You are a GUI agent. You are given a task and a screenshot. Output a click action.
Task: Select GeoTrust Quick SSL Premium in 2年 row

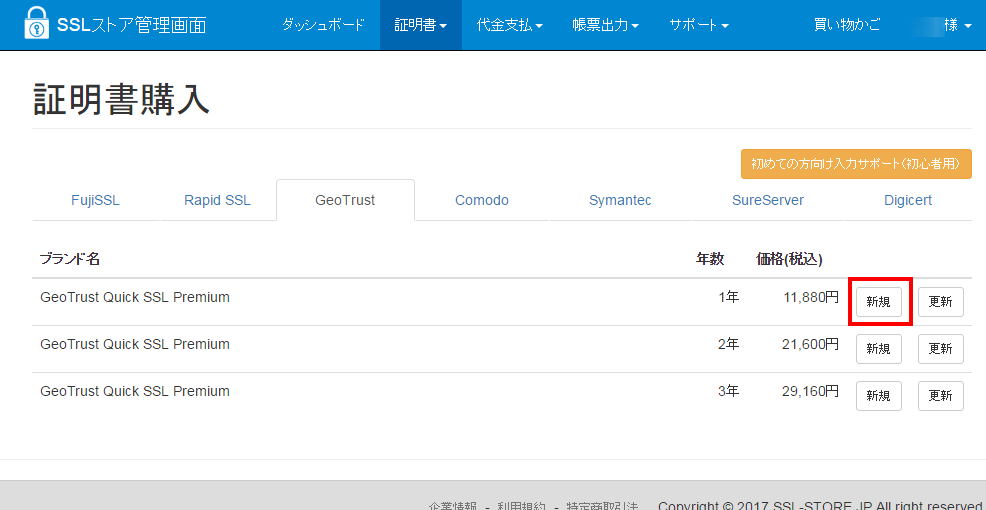135,345
